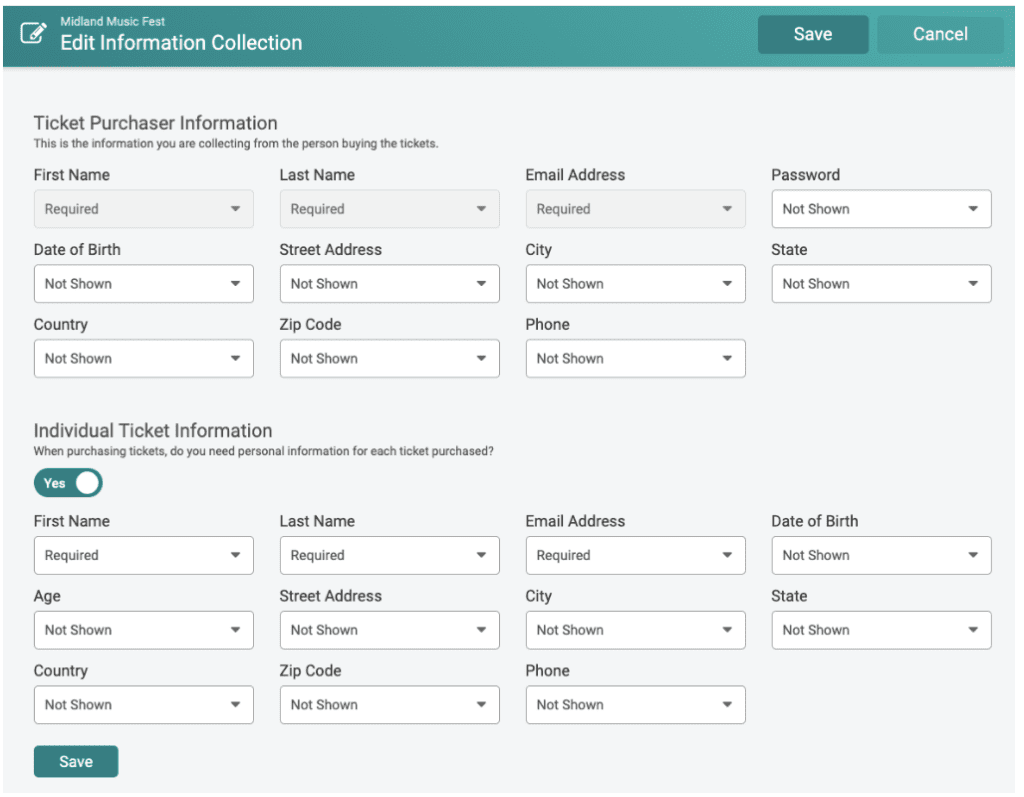Click the edit pencil icon in header
Image resolution: width=1024 pixels, height=797 pixels.
coord(33,33)
